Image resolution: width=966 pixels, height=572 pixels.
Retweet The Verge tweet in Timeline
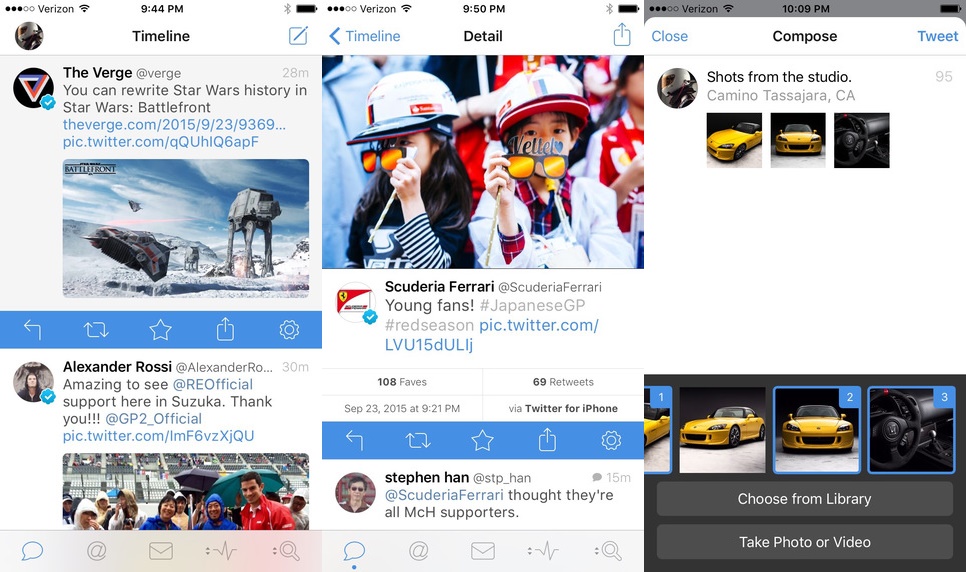(x=96, y=330)
